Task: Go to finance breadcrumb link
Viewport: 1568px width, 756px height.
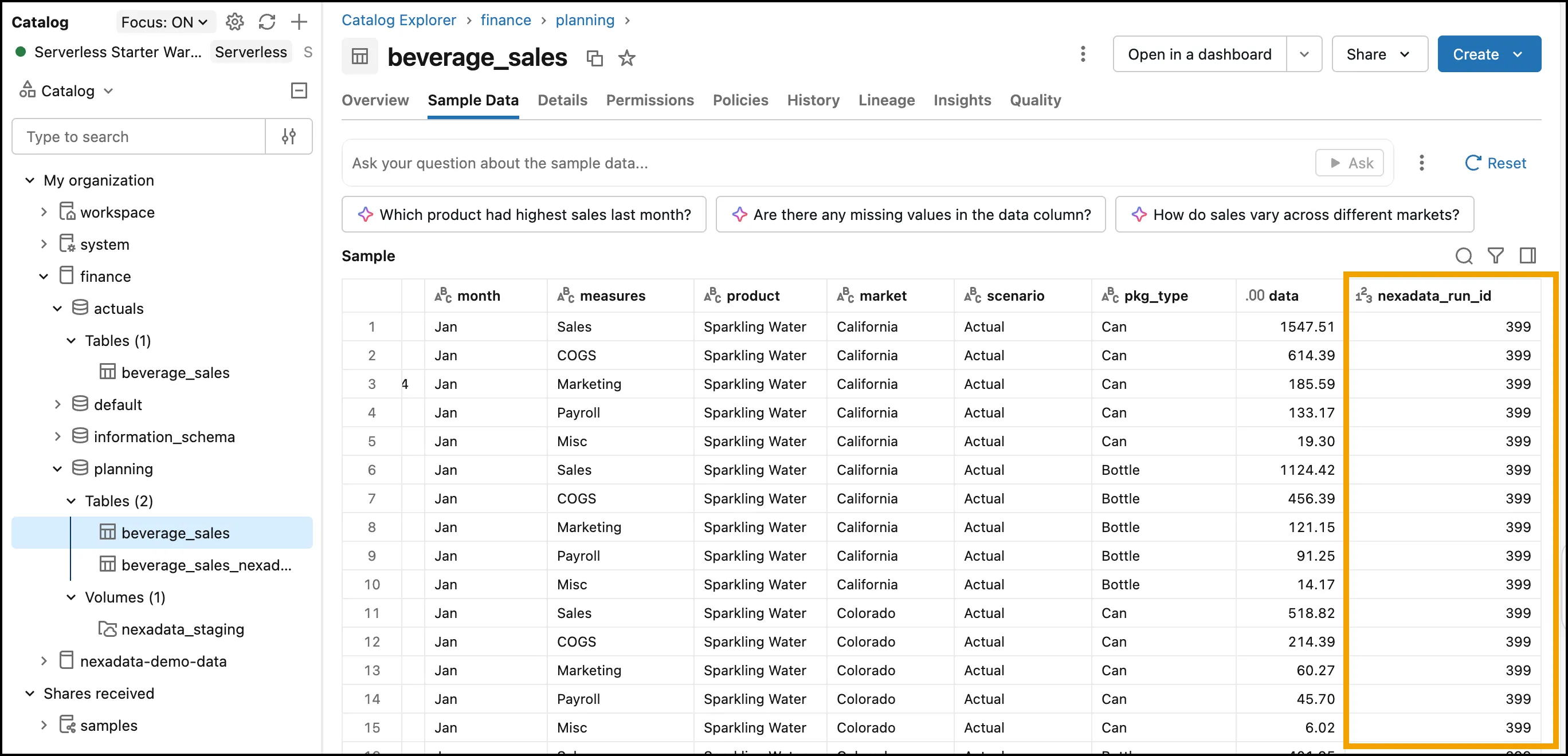Action: point(505,20)
